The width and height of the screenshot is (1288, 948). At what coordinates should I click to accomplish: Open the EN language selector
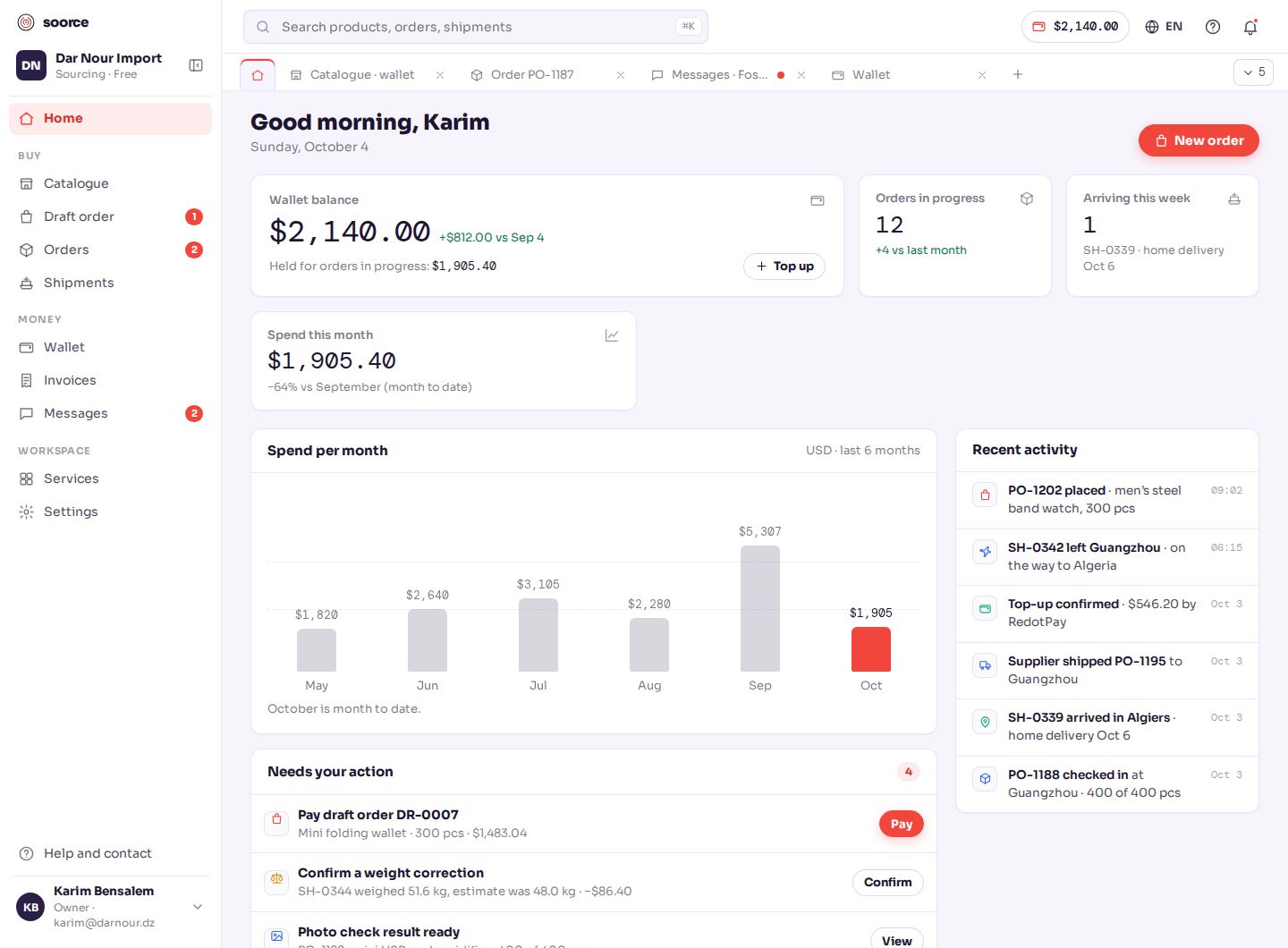pos(1164,27)
